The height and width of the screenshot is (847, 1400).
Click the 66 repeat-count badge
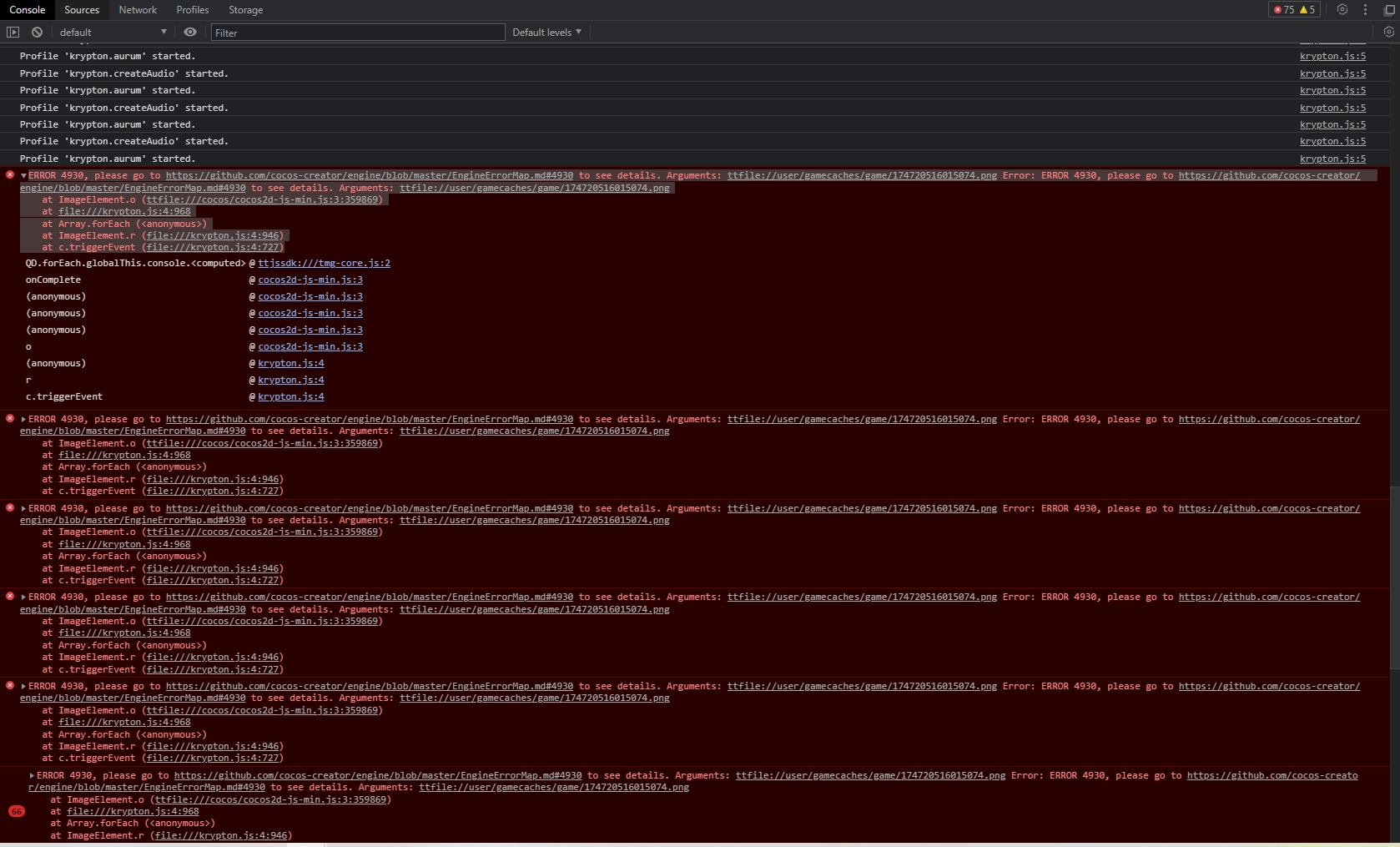coord(16,811)
